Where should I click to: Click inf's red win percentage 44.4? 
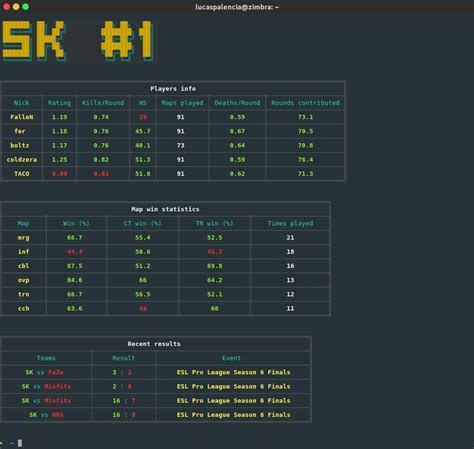pos(75,252)
